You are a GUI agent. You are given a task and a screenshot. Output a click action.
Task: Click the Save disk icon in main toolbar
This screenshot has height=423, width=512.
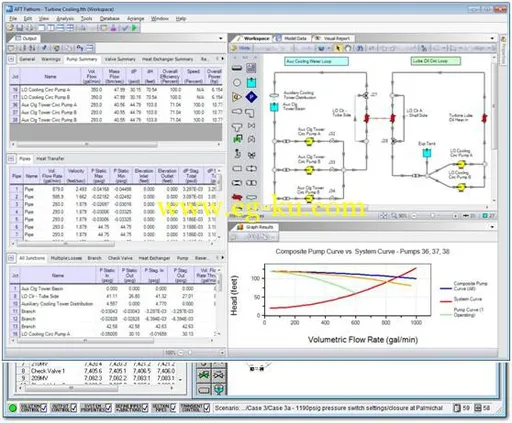click(19, 28)
